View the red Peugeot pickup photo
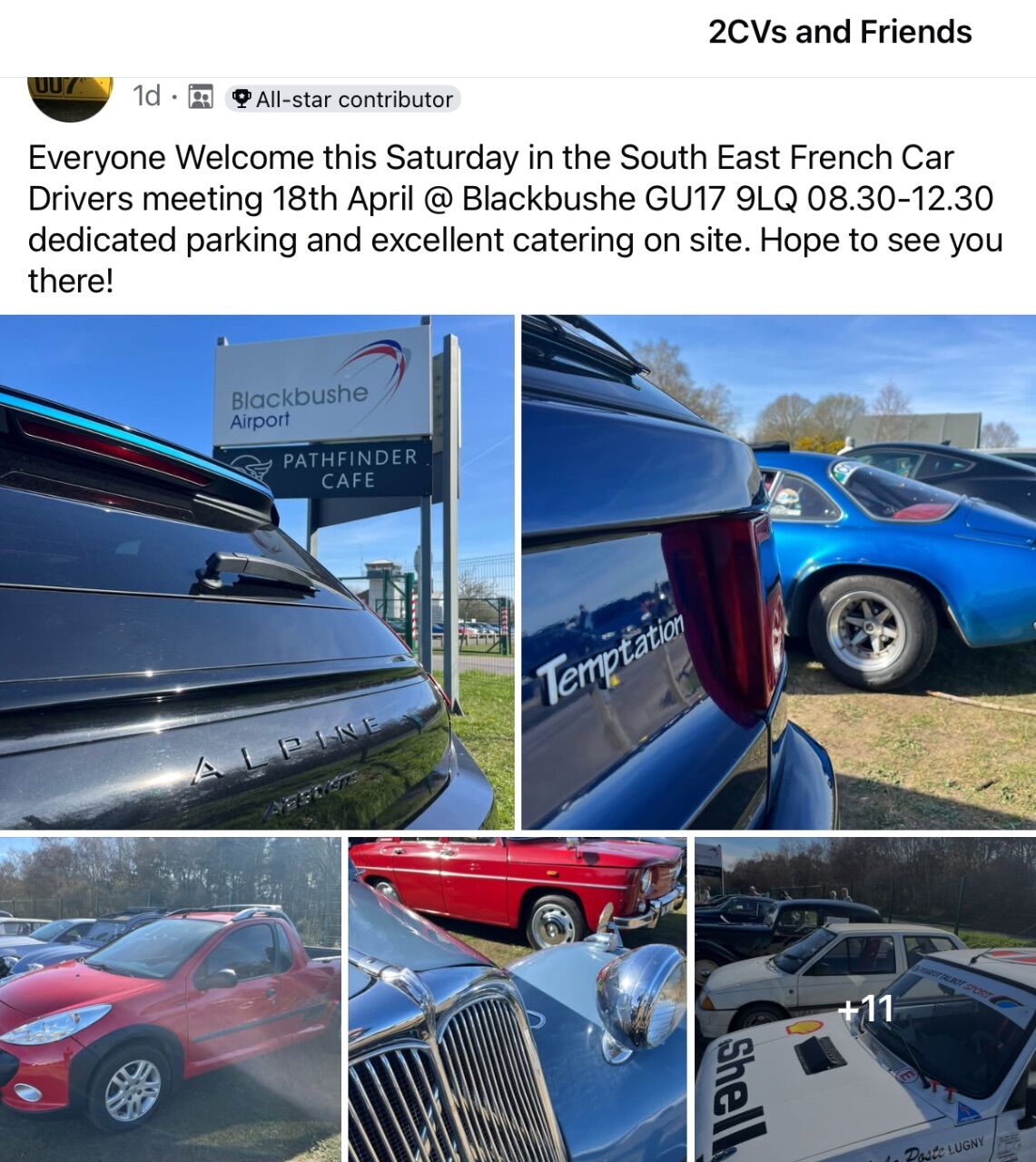This screenshot has width=1036, height=1162. pyautogui.click(x=170, y=1000)
